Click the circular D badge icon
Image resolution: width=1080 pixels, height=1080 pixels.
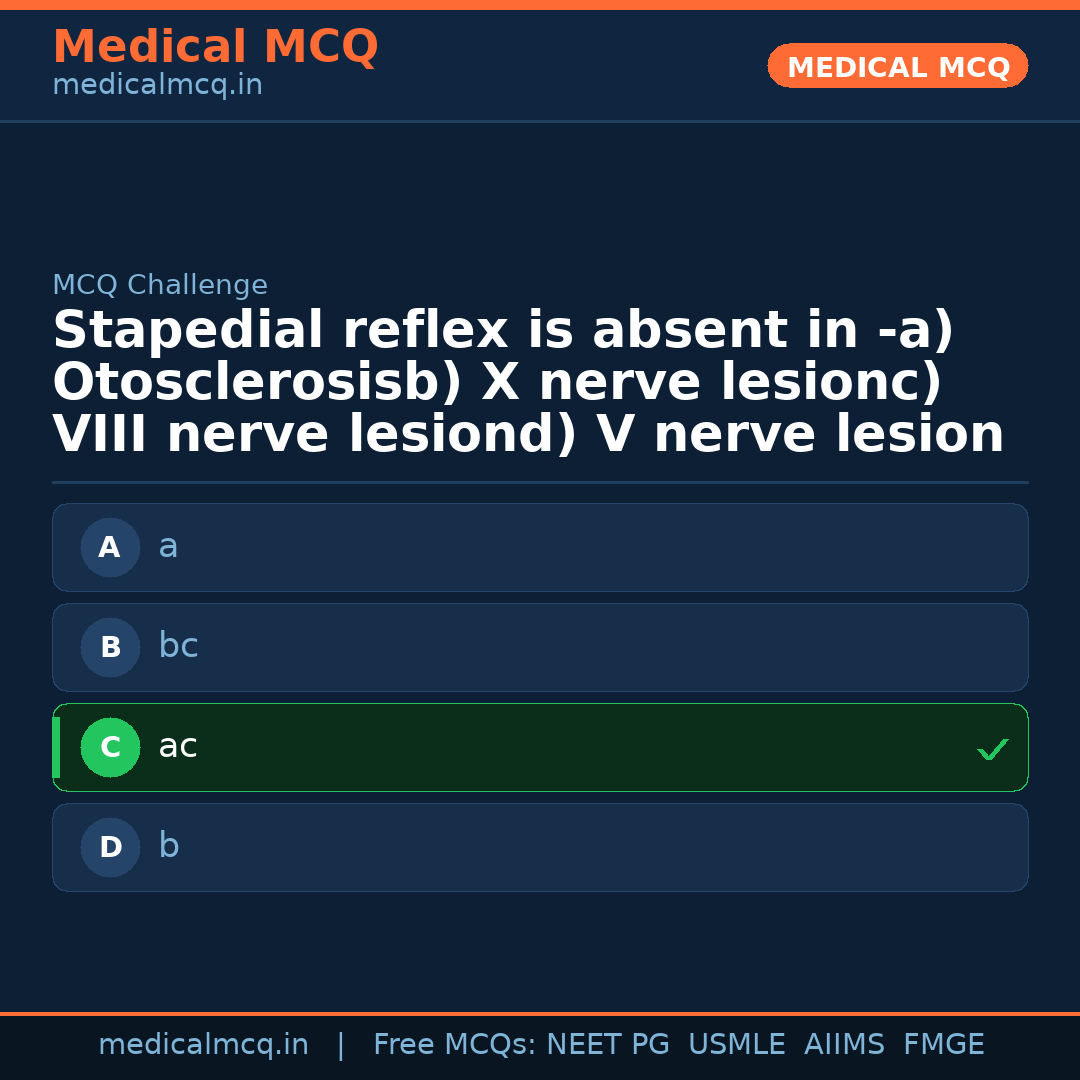coord(110,847)
